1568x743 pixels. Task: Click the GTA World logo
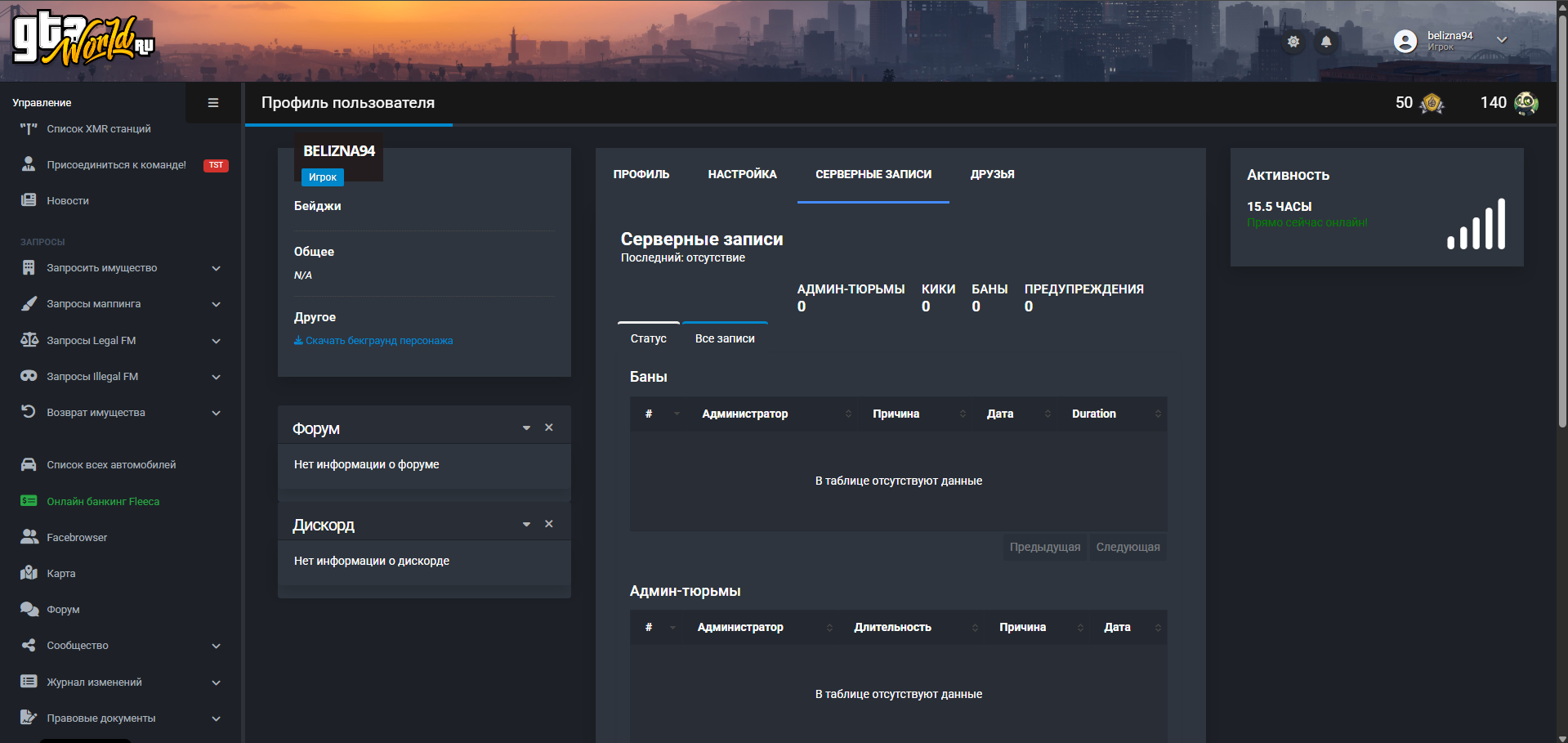pyautogui.click(x=83, y=39)
